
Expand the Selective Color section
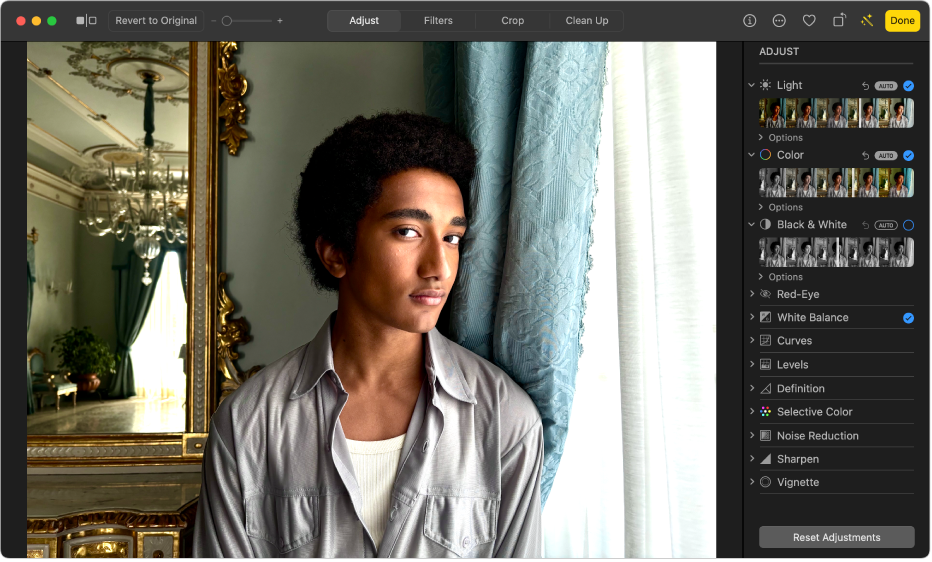[814, 412]
